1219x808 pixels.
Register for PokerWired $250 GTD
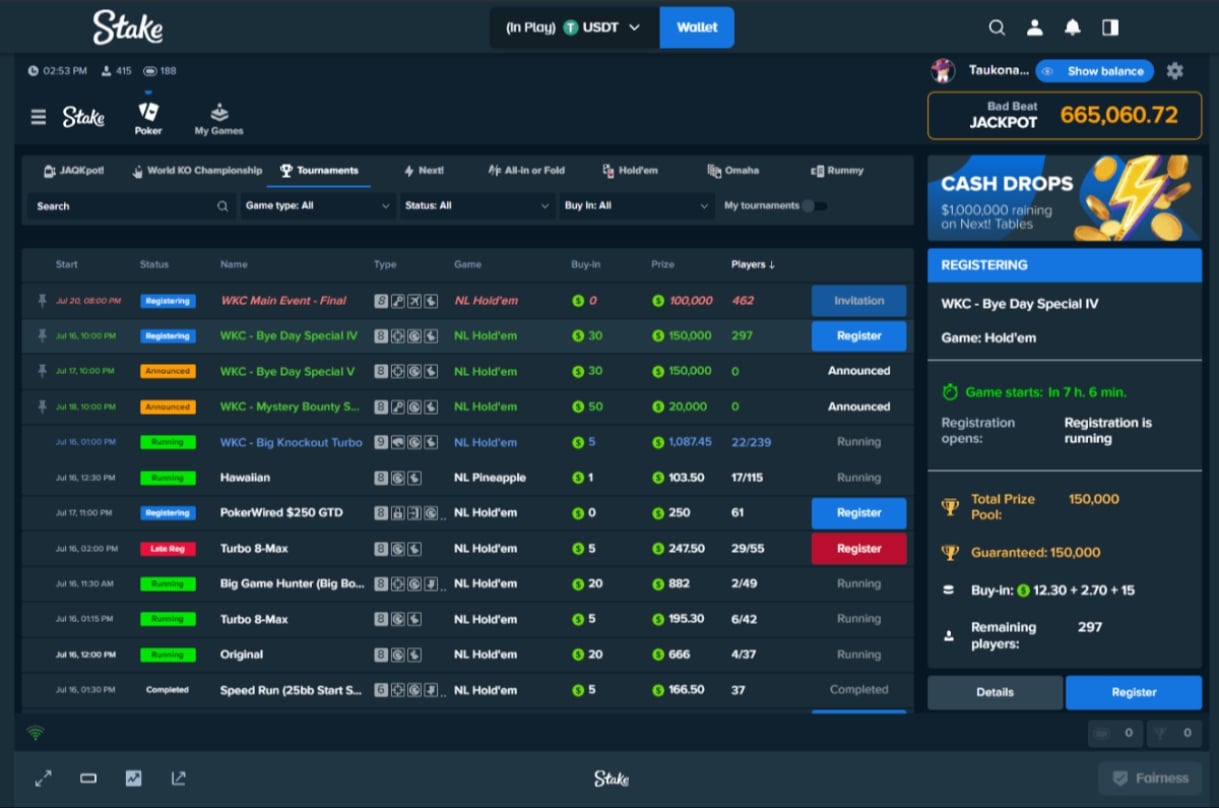[859, 513]
